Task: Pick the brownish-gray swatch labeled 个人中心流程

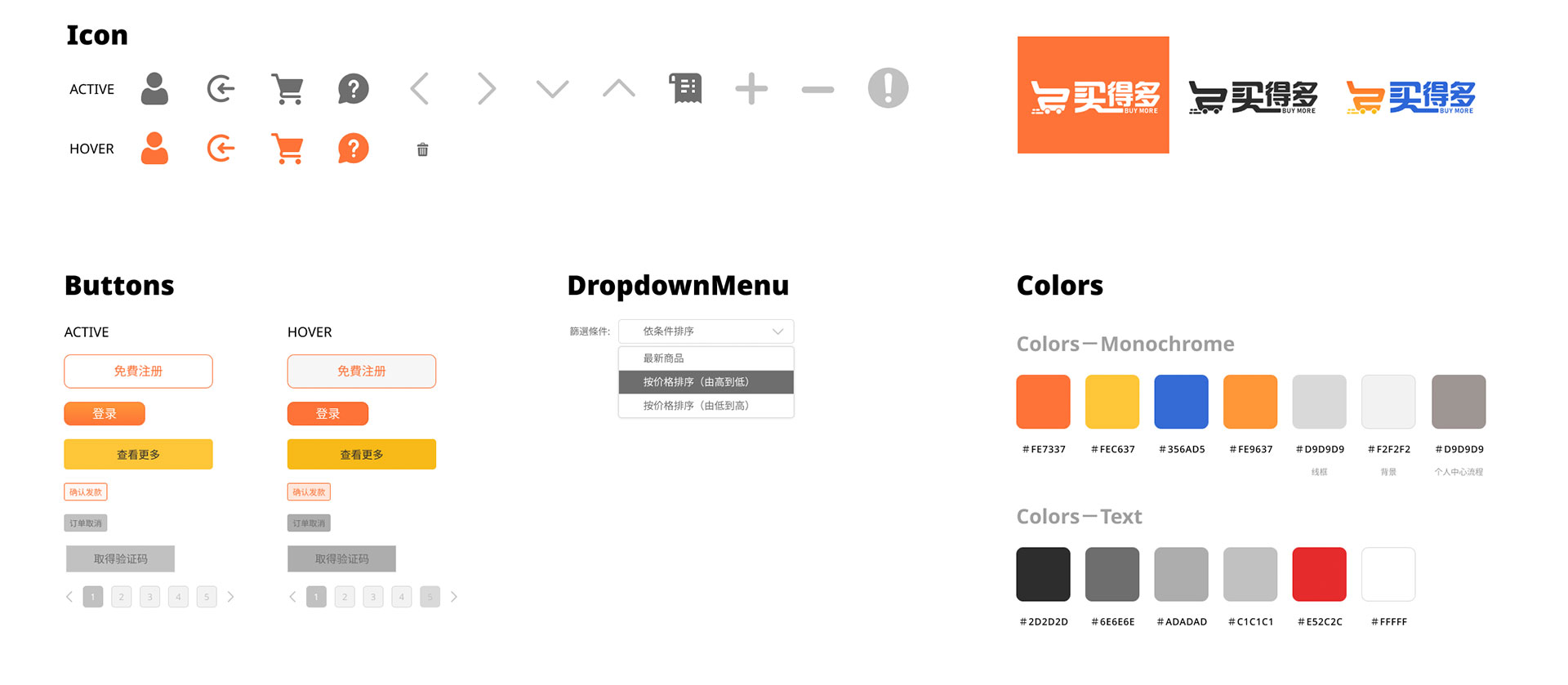Action: pyautogui.click(x=1459, y=402)
